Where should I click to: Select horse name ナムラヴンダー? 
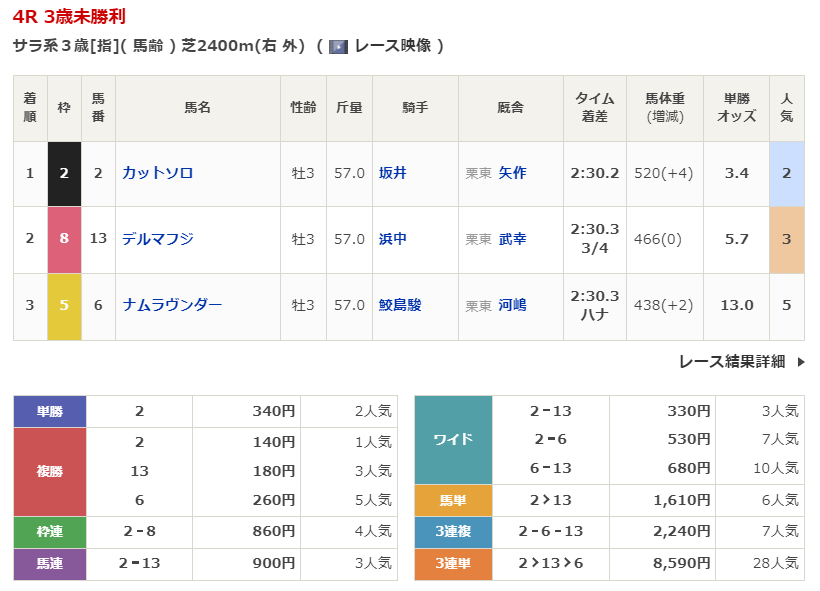click(172, 305)
